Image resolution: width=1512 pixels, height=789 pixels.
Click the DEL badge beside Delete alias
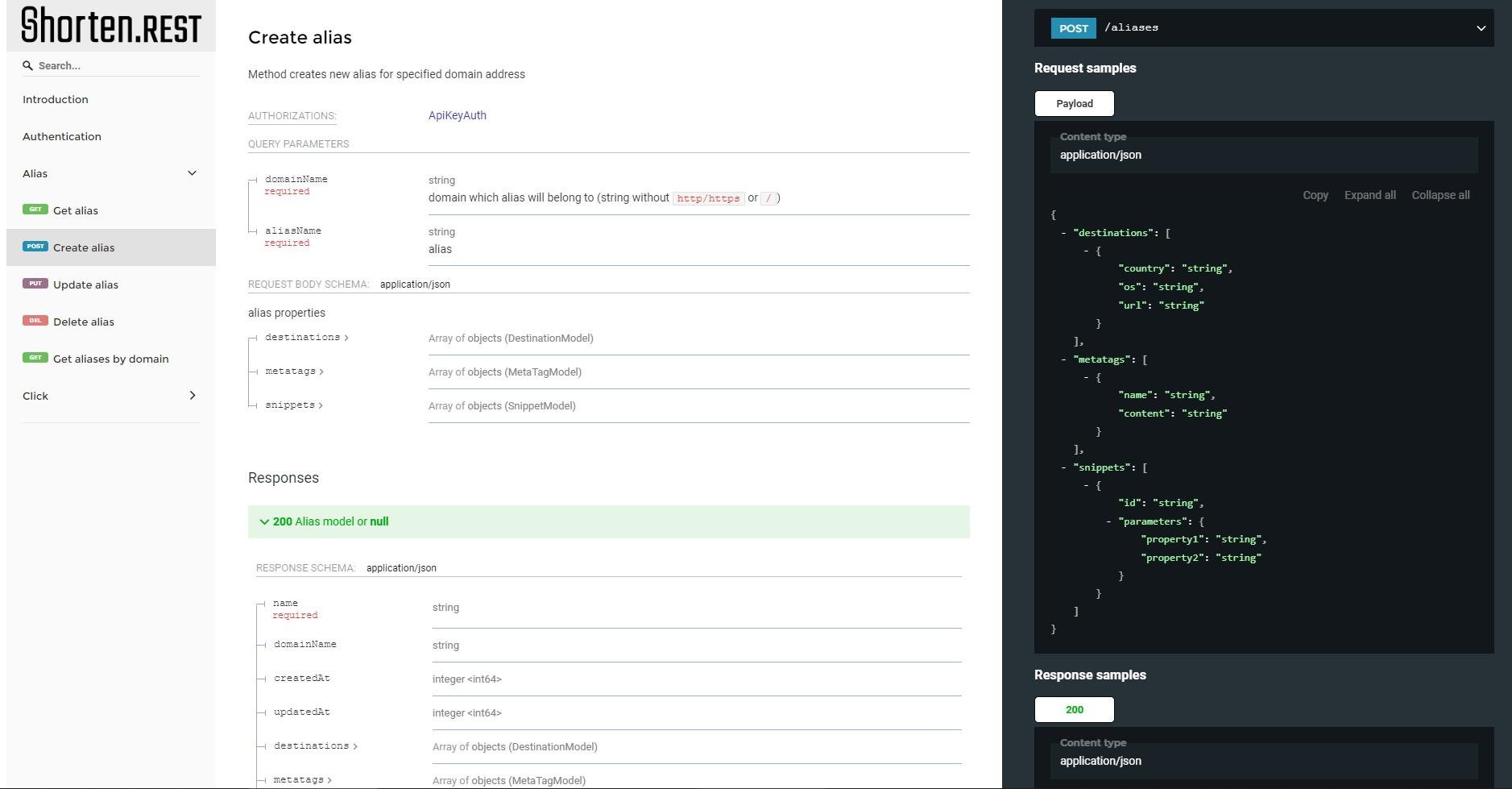click(35, 321)
